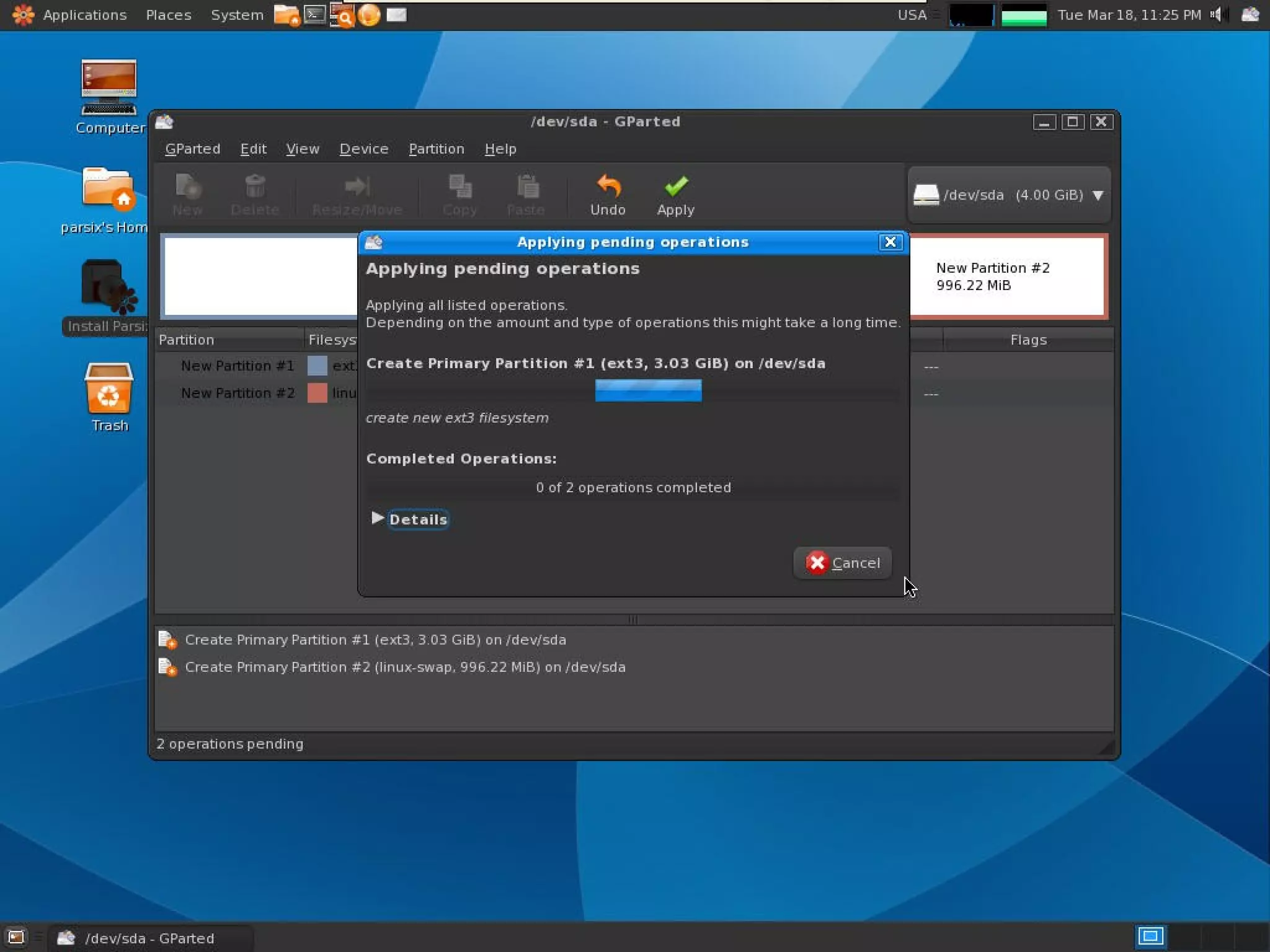The image size is (1270, 952).
Task: Expand the Details disclosure triangle
Action: tap(377, 518)
